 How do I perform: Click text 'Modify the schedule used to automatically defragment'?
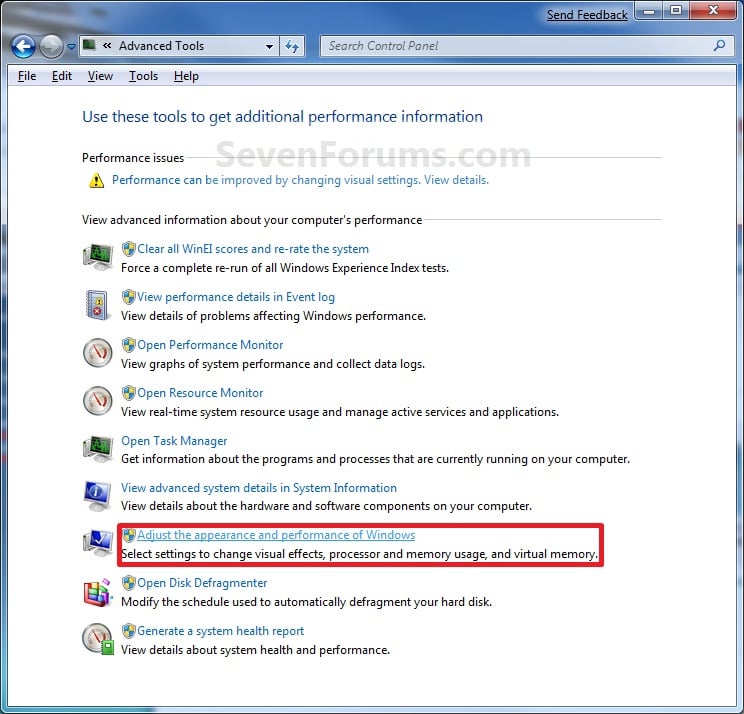tap(307, 602)
